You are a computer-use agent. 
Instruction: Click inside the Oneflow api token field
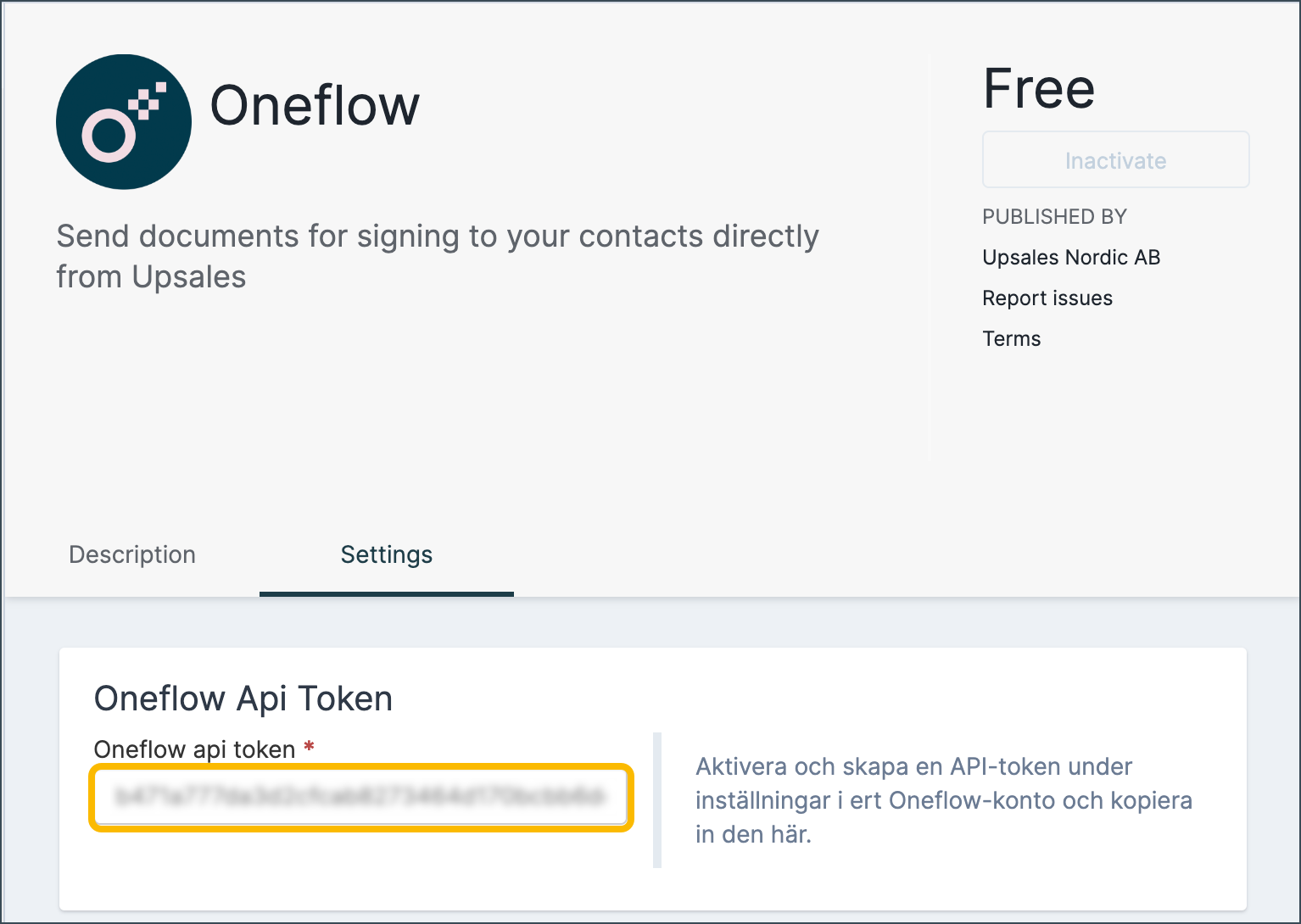360,798
